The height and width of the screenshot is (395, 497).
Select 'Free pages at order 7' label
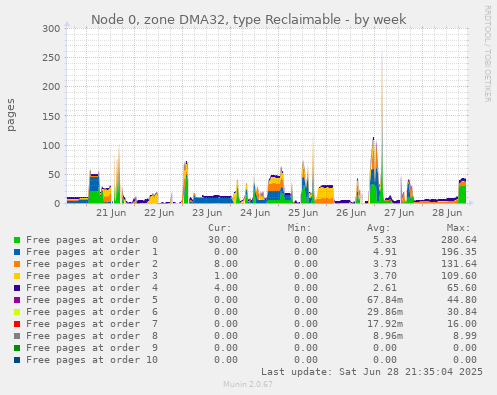[x=92, y=324]
